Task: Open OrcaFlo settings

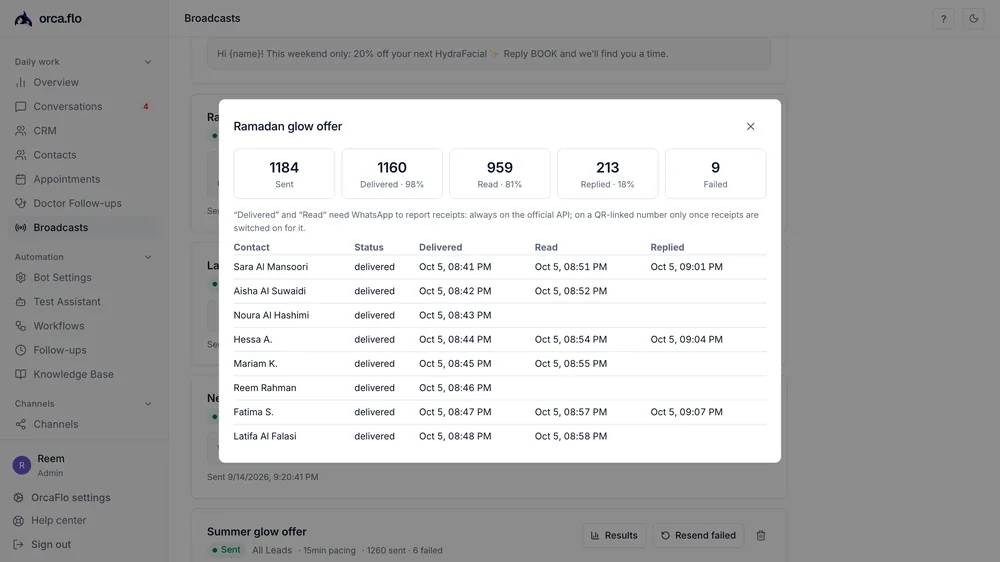Action: pyautogui.click(x=71, y=498)
